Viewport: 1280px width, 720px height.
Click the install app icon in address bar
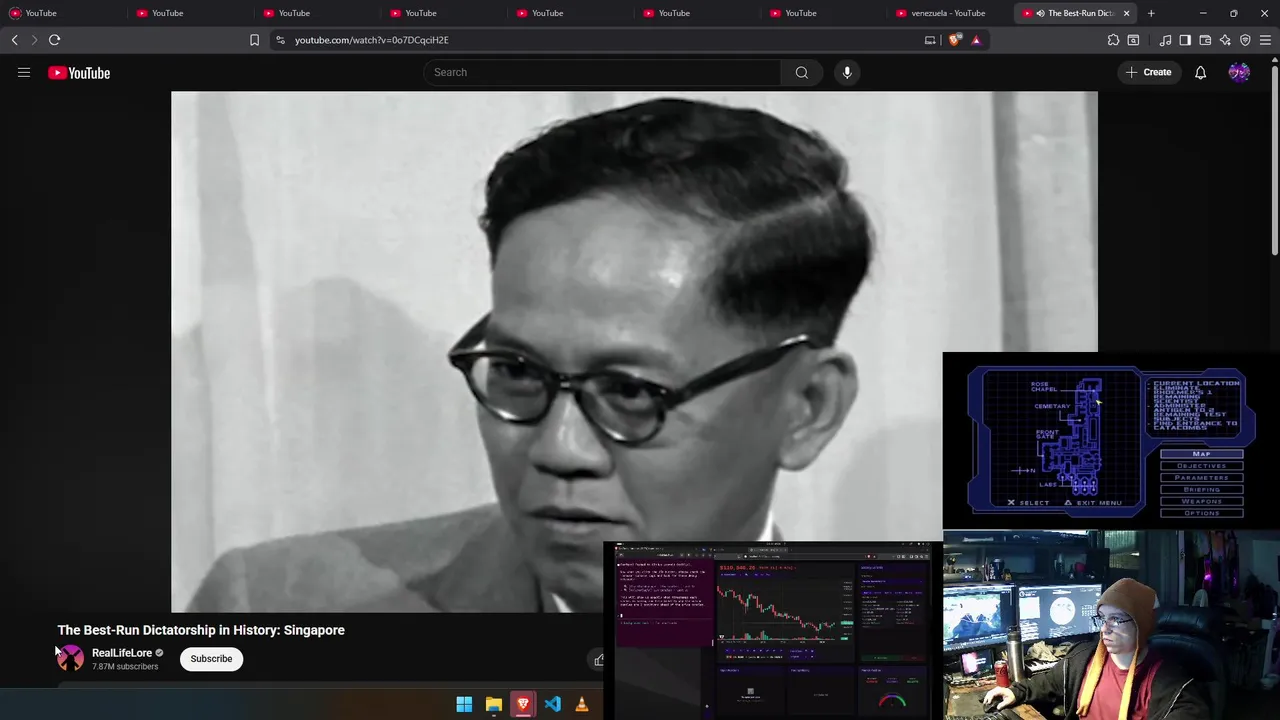930,40
